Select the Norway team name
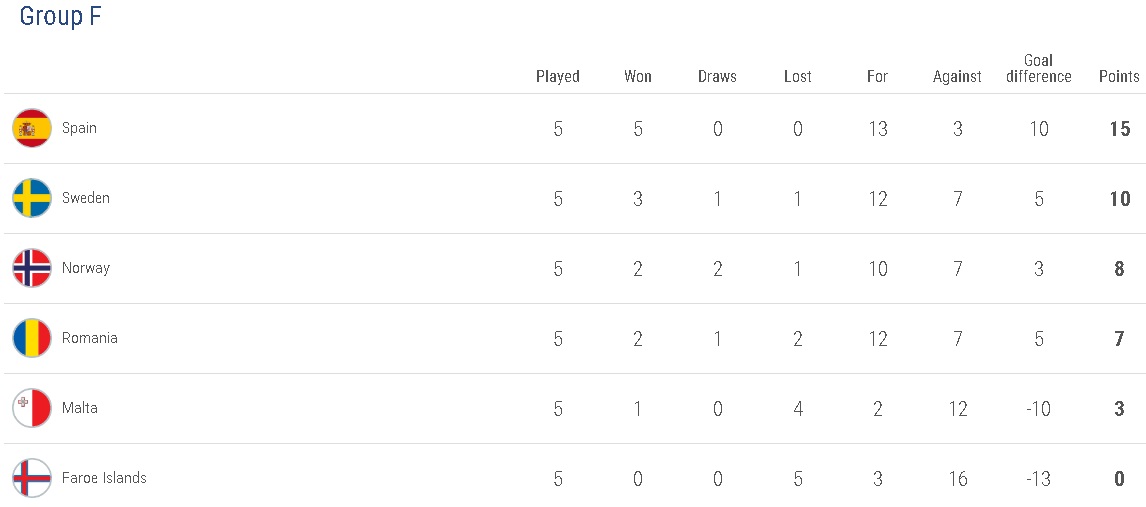 (86, 268)
